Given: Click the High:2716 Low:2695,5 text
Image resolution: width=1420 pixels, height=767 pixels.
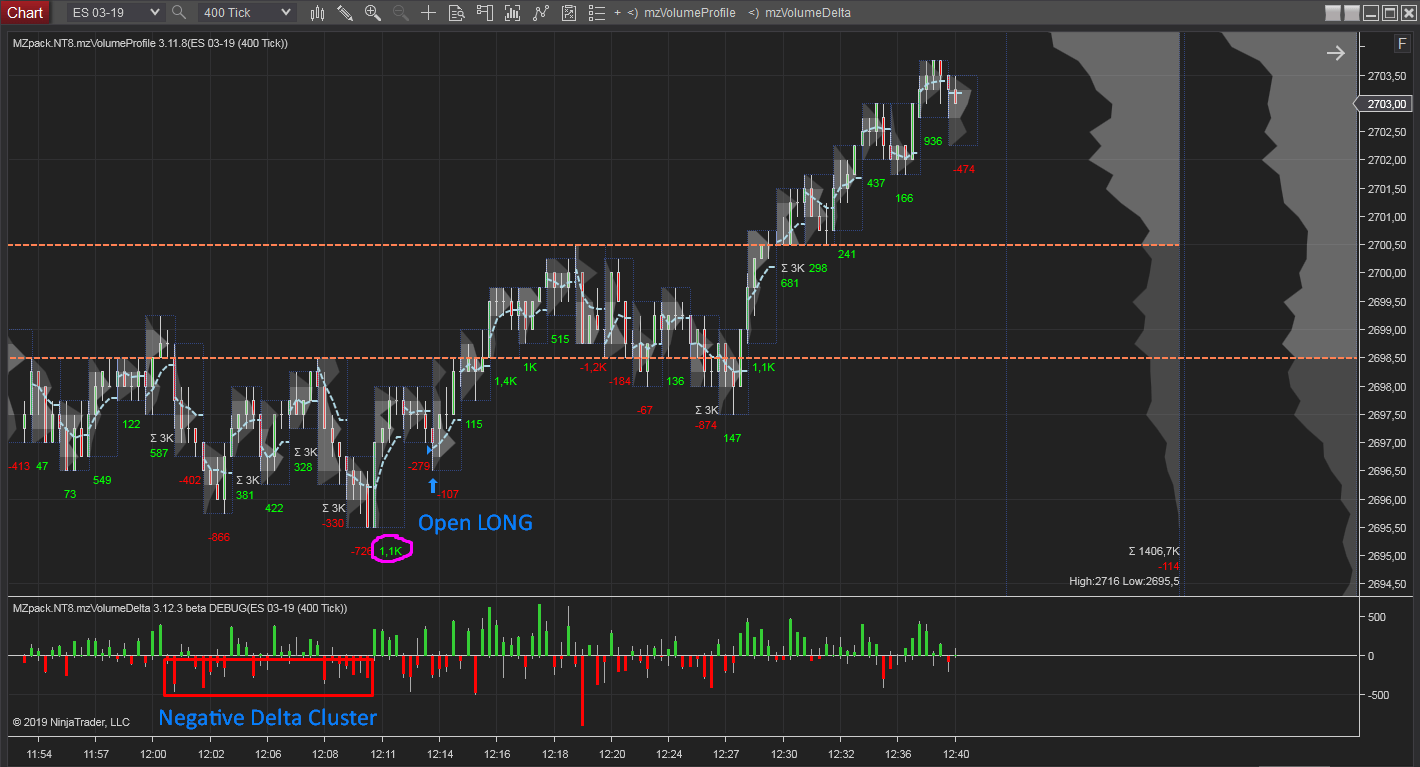Looking at the screenshot, I should click(1125, 581).
